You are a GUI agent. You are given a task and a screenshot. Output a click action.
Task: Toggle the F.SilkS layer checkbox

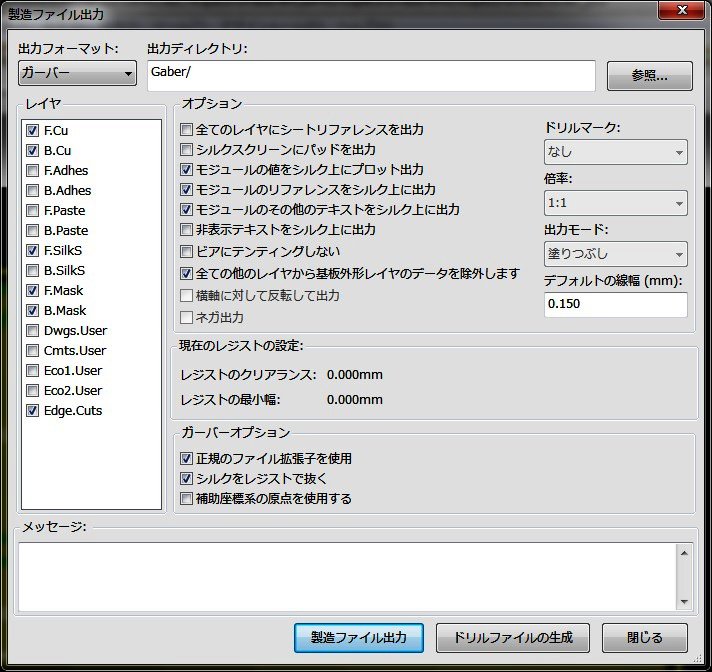click(x=32, y=251)
